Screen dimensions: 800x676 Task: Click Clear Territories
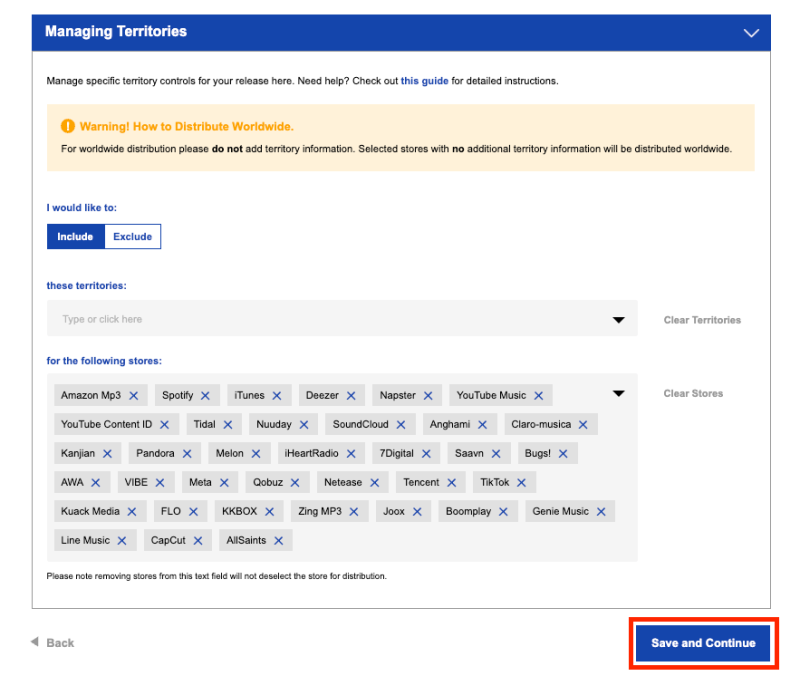click(702, 320)
